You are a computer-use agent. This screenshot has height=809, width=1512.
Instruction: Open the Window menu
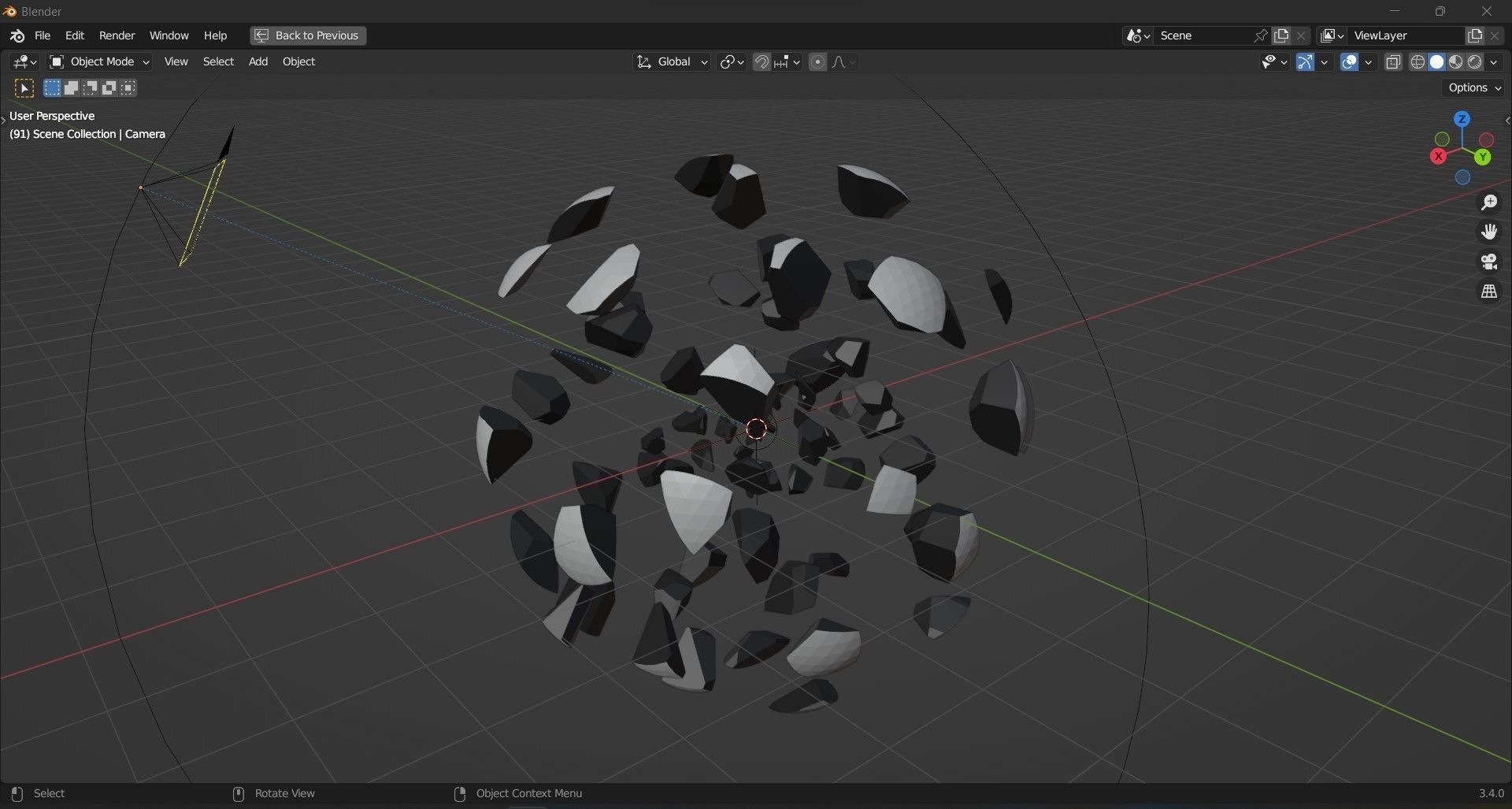pos(169,35)
